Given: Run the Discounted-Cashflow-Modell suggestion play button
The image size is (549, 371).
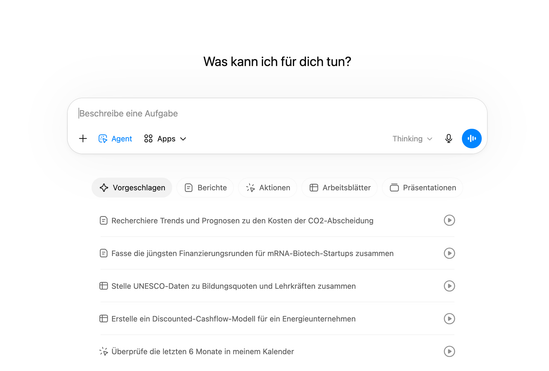Looking at the screenshot, I should tap(449, 318).
